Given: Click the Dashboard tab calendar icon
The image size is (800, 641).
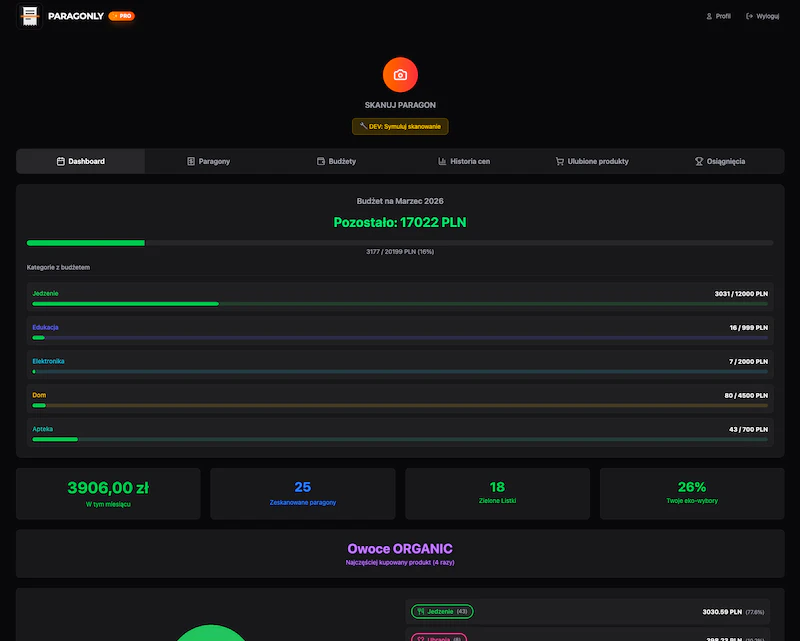Looking at the screenshot, I should [61, 161].
